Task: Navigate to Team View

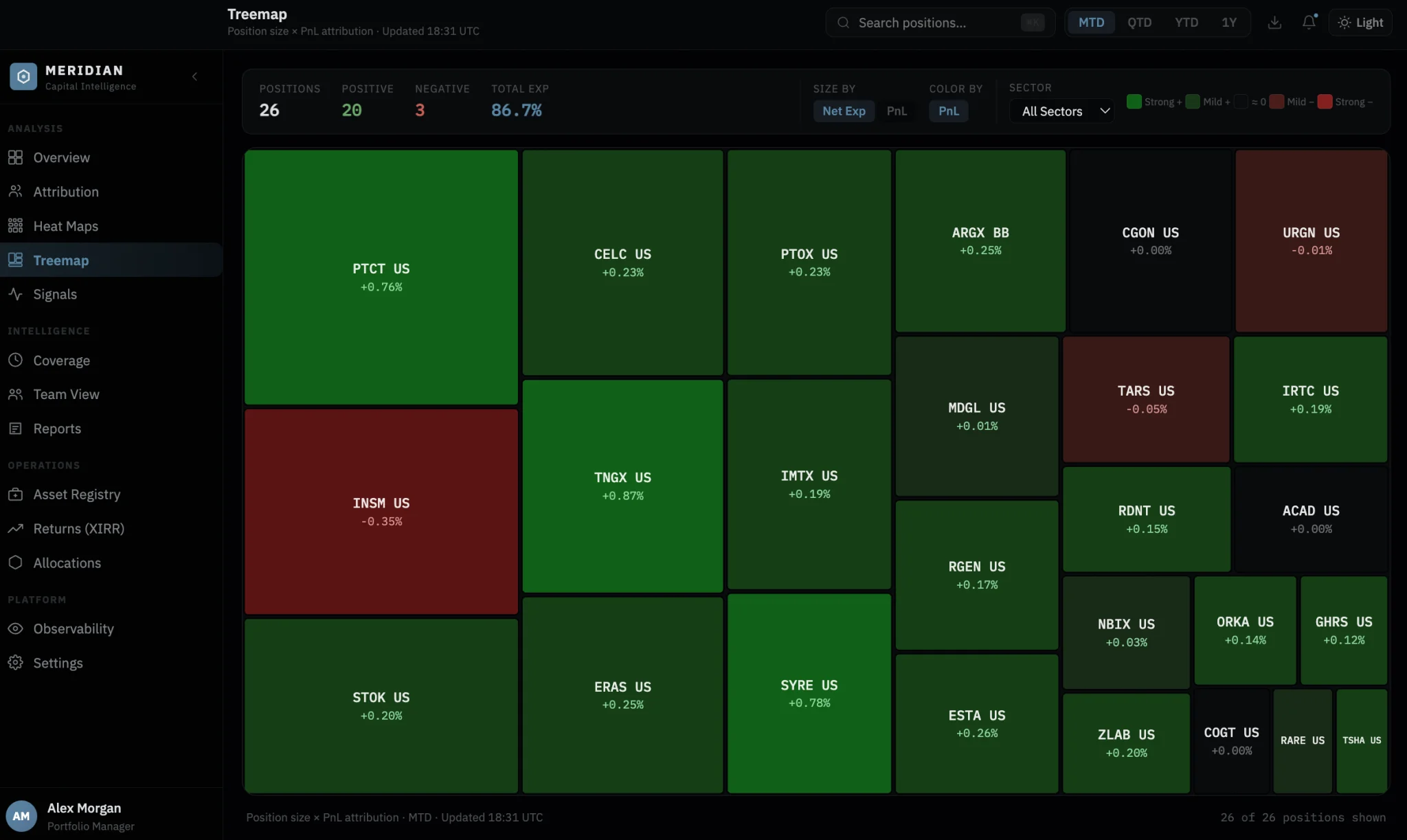Action: (x=111, y=394)
